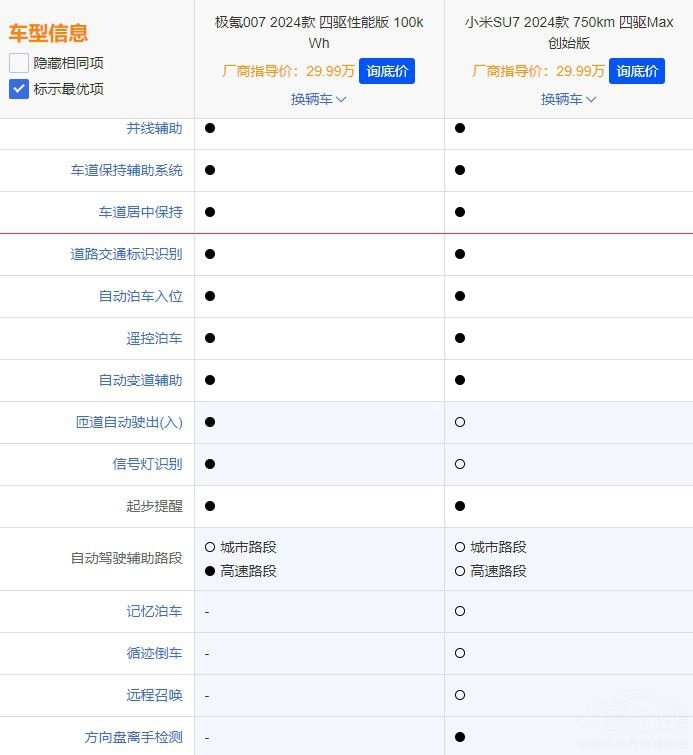Click 小米SU7 hollow circle beside 城市路段
693x755 pixels.
460,547
